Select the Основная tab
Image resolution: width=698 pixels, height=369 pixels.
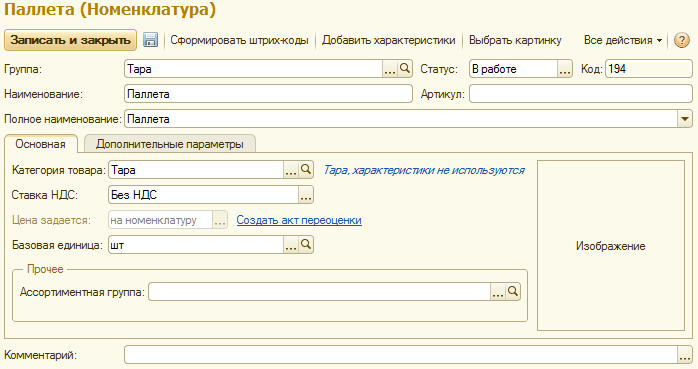tap(41, 144)
